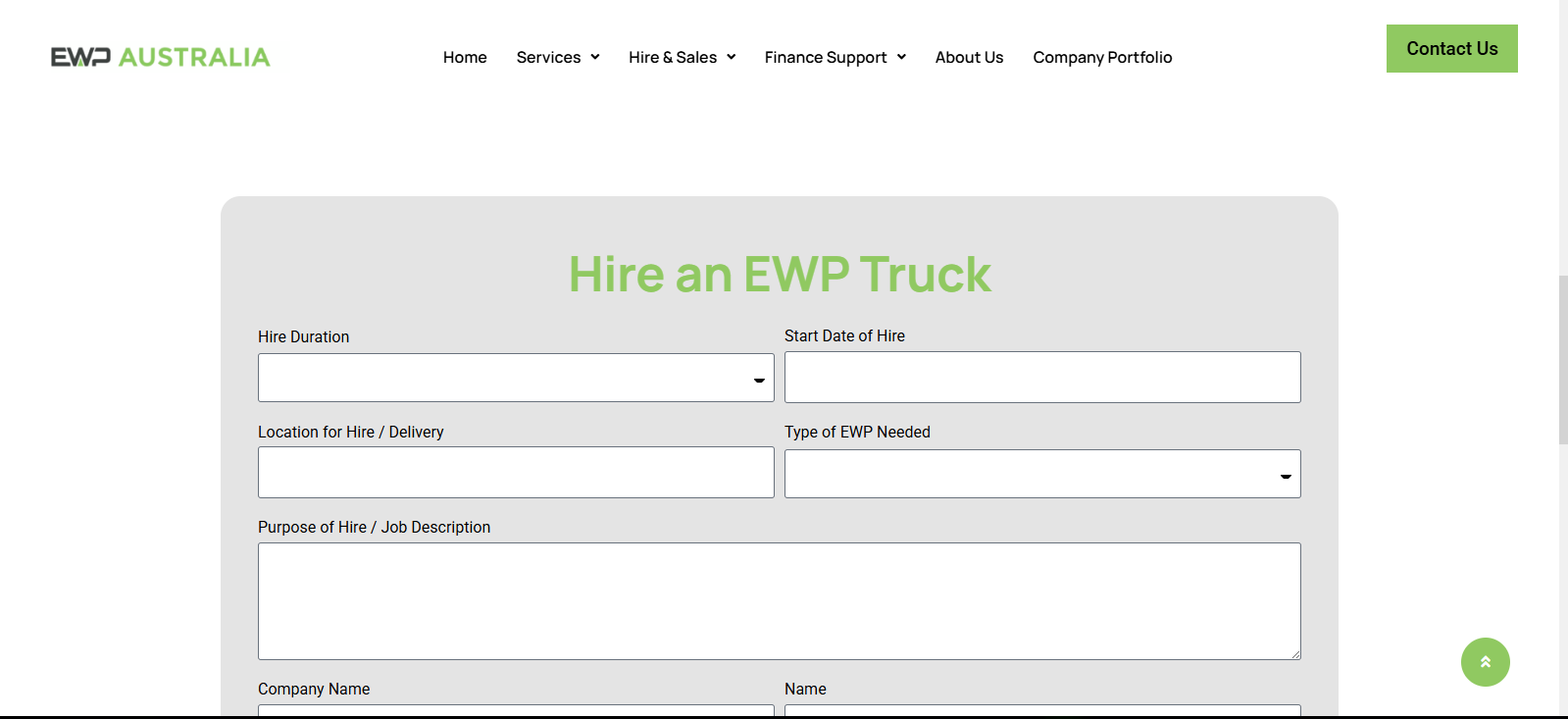
Task: Go to About Us page
Action: point(969,57)
